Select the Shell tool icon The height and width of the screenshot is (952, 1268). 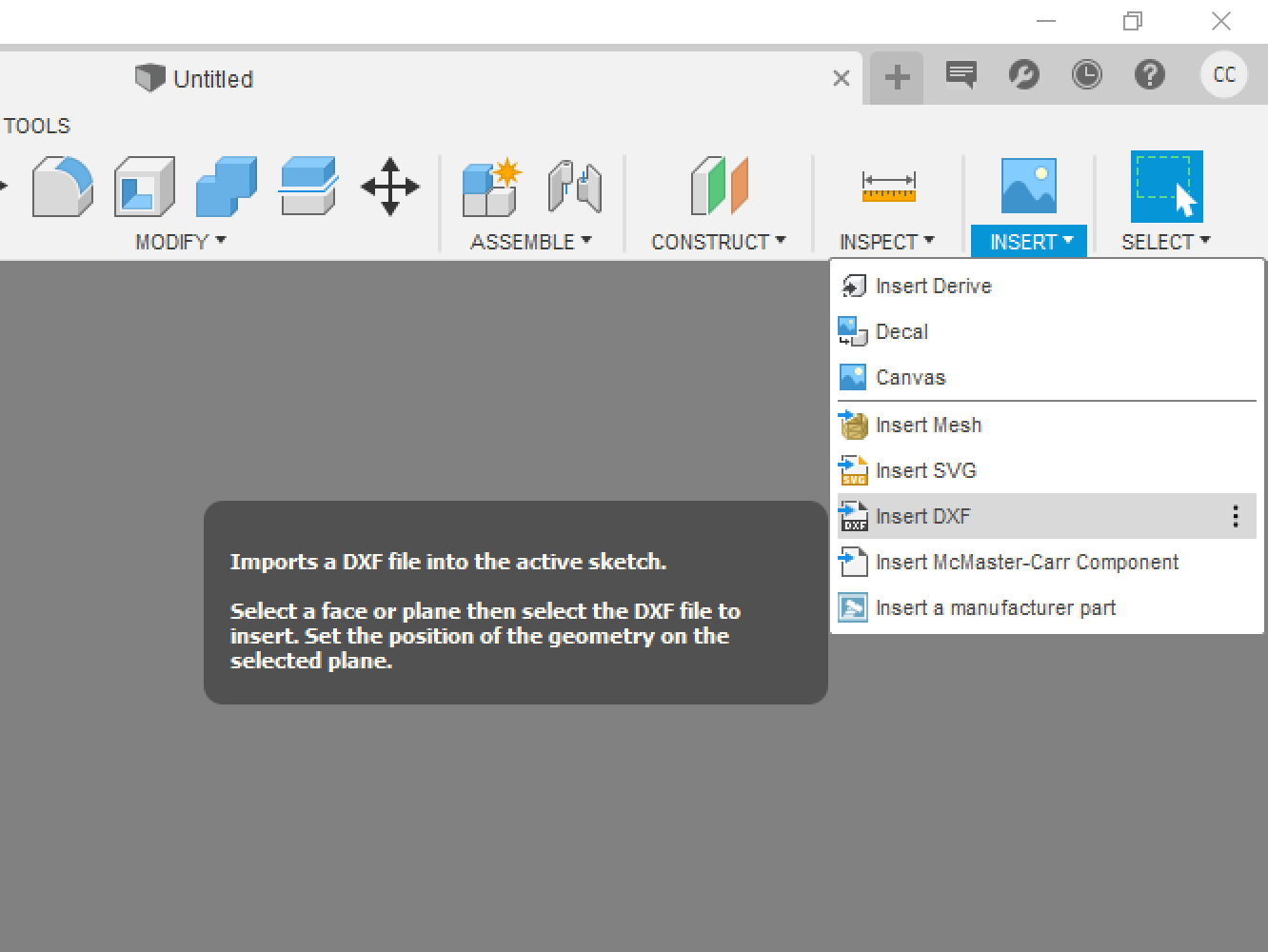(145, 186)
